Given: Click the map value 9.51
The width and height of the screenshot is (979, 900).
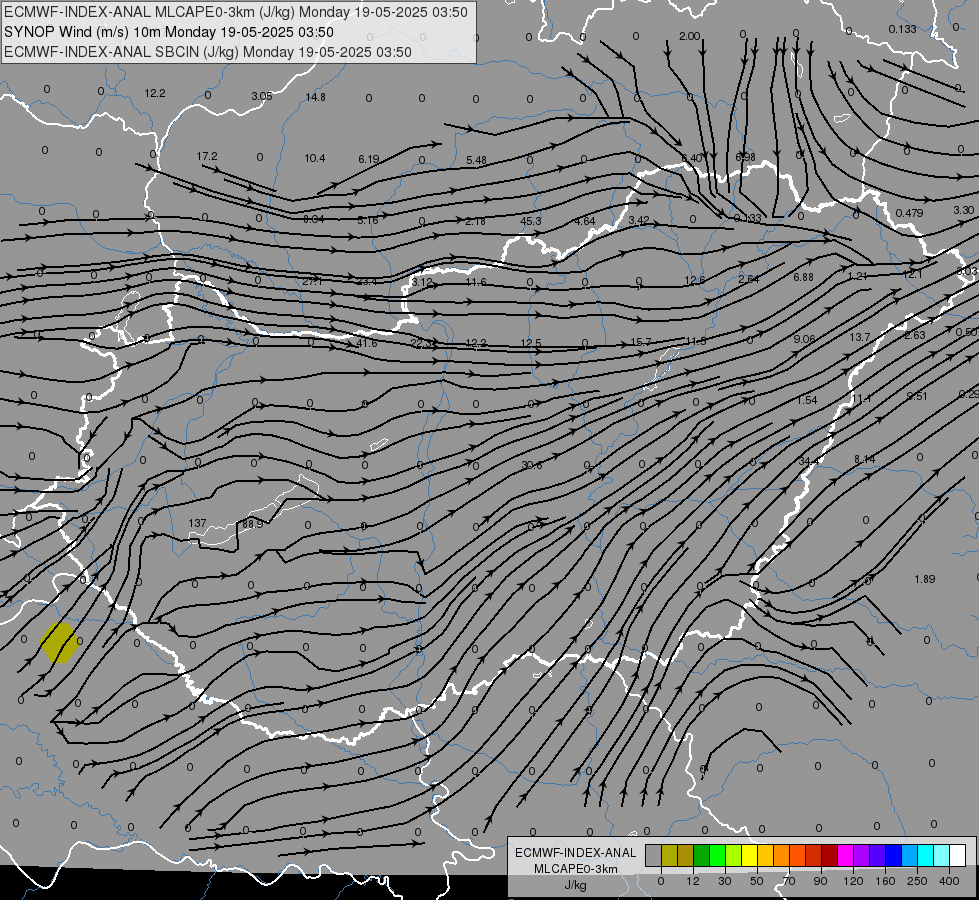Looking at the screenshot, I should pyautogui.click(x=917, y=396).
